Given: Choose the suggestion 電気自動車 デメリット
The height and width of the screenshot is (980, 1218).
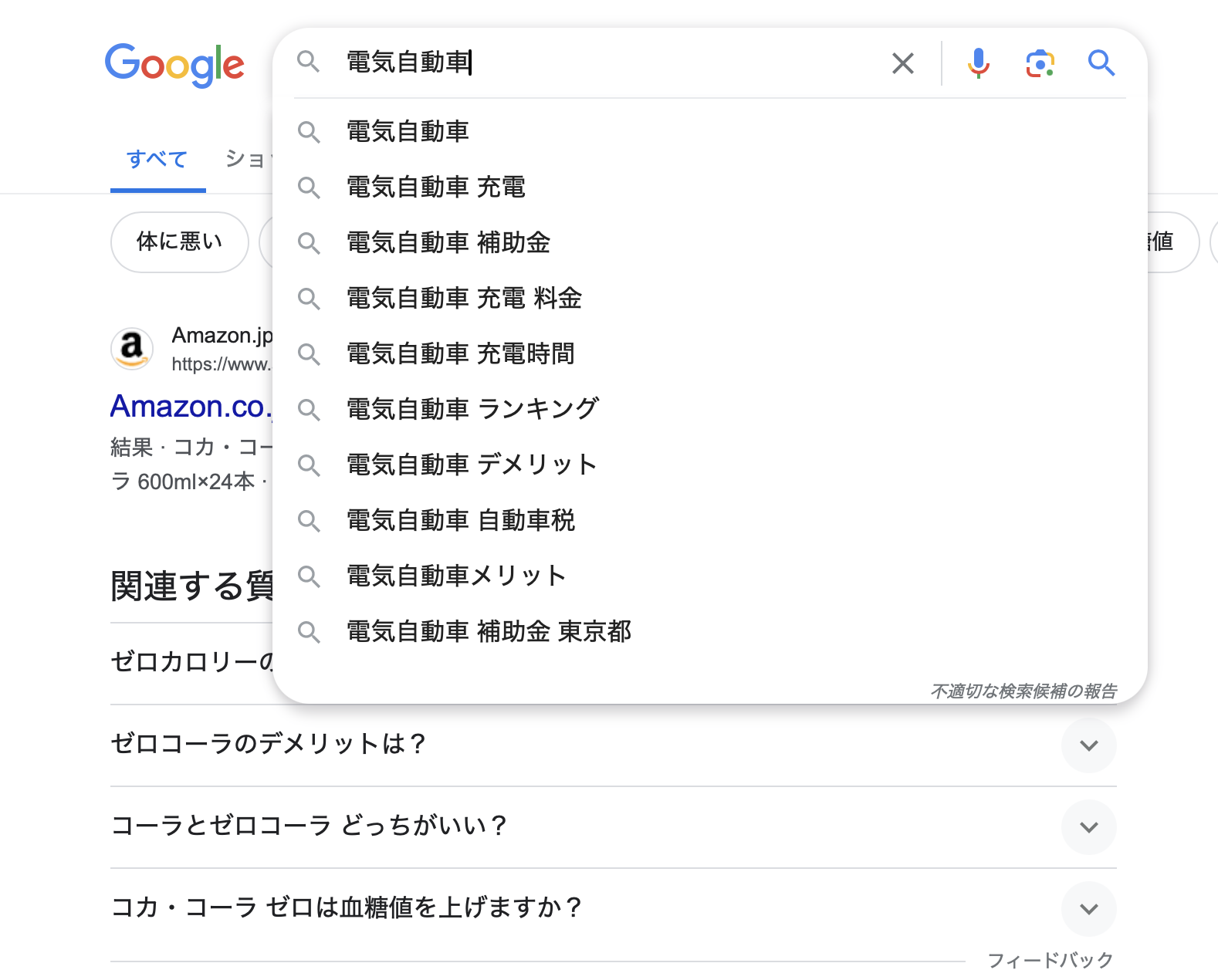Looking at the screenshot, I should point(471,465).
